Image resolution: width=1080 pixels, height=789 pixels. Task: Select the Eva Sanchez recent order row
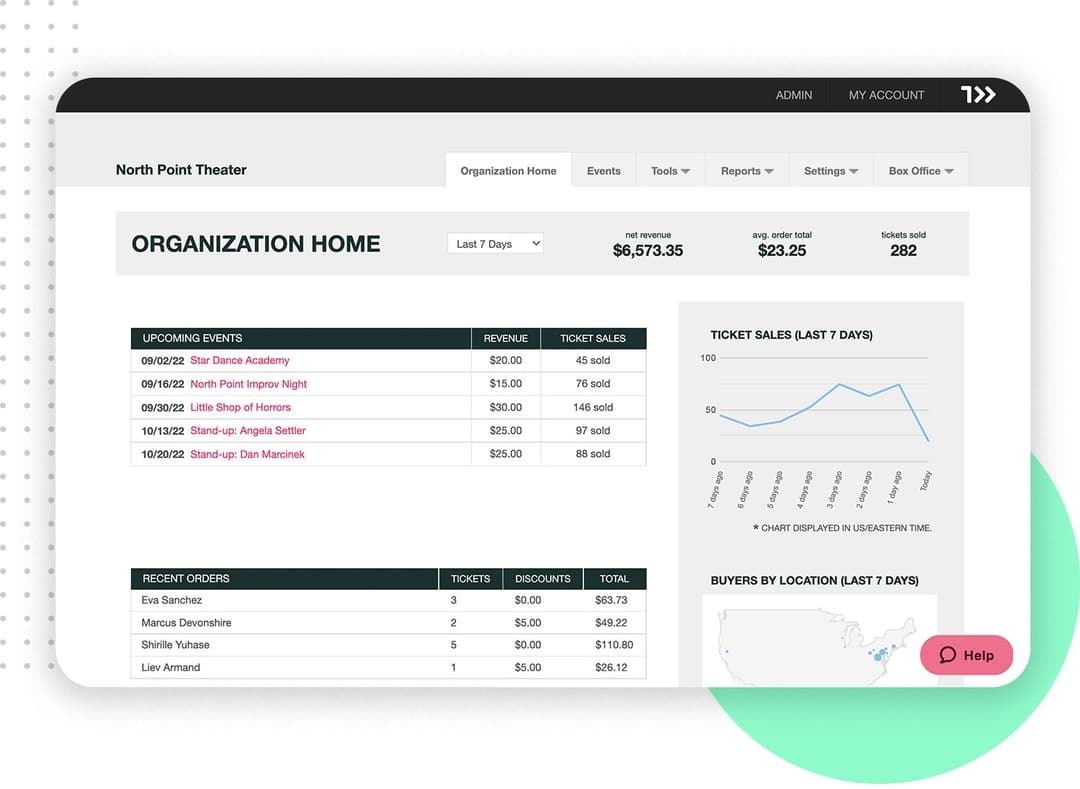pos(388,600)
